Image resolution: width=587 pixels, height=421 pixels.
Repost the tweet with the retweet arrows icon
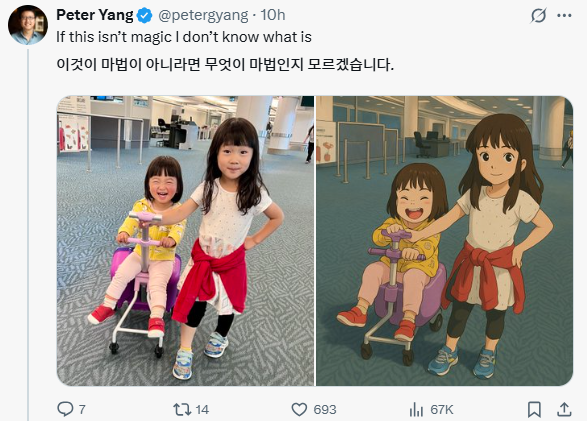[182, 409]
